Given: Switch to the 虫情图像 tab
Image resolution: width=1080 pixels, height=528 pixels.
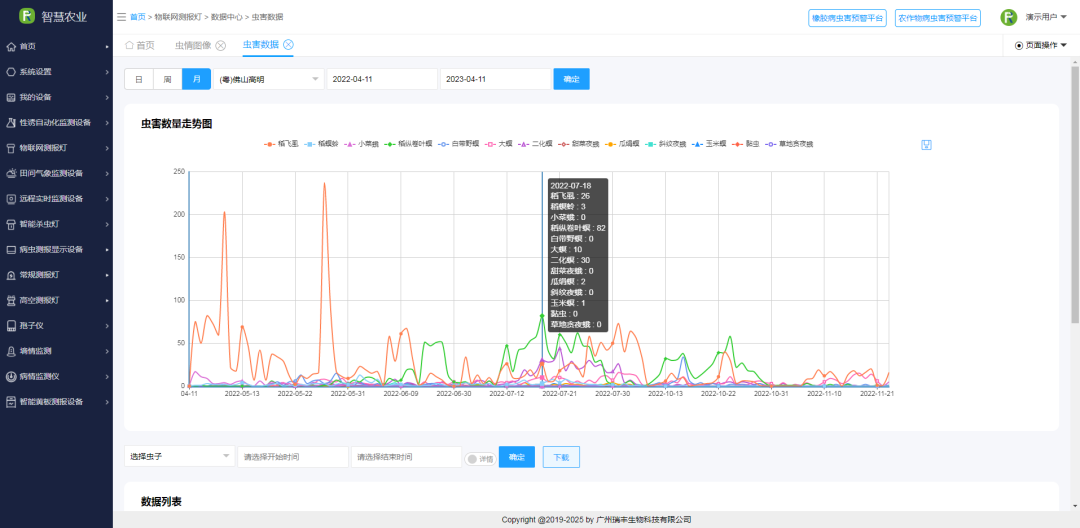Looking at the screenshot, I should 192,45.
